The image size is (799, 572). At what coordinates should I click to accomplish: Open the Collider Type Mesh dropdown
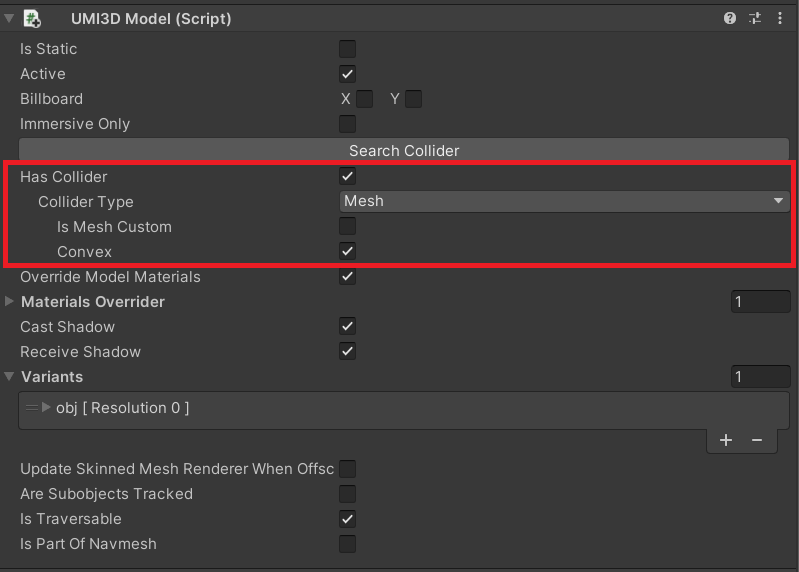[565, 201]
